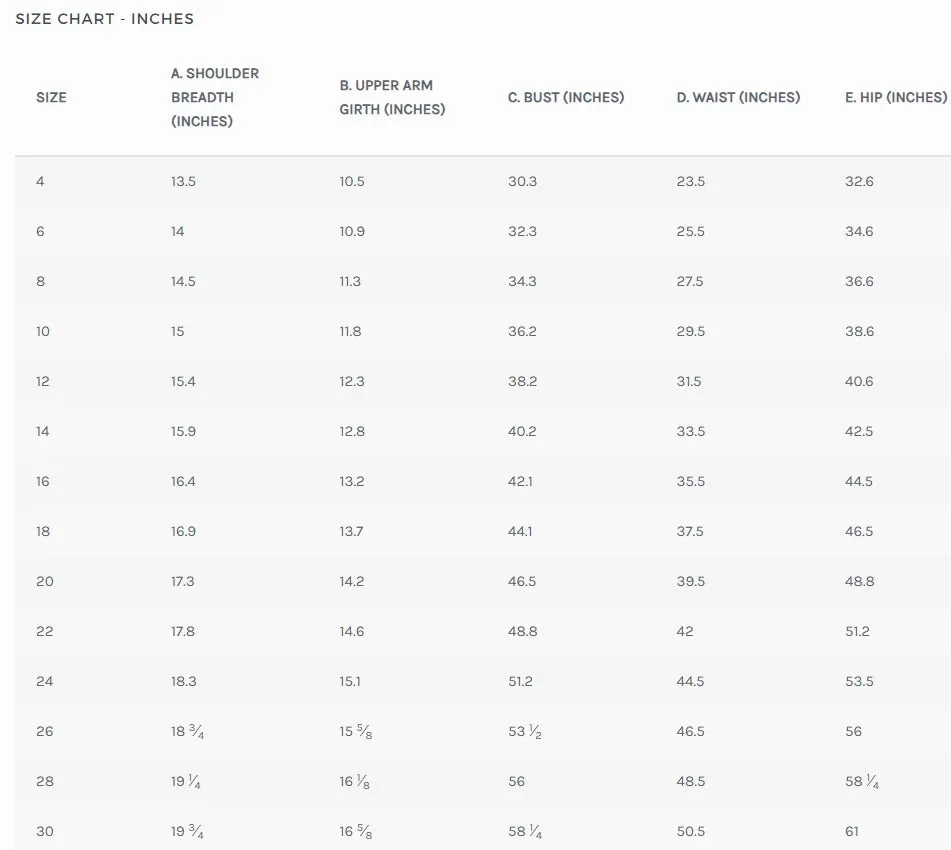Select the A. Shoulder Breadth column header
951x850 pixels.
click(x=215, y=97)
